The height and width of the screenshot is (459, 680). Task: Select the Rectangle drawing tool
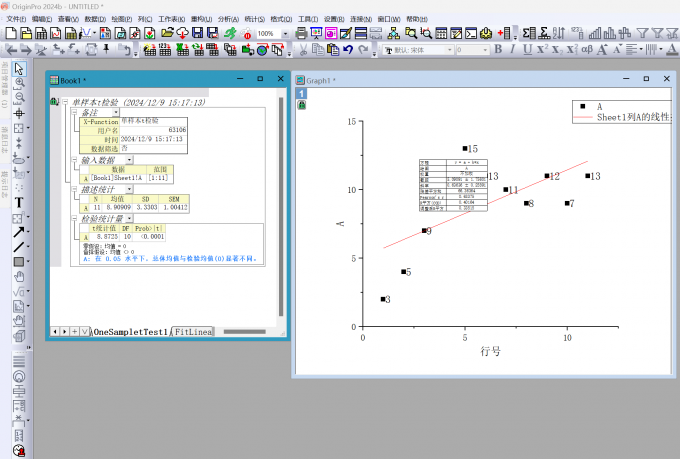point(19,262)
